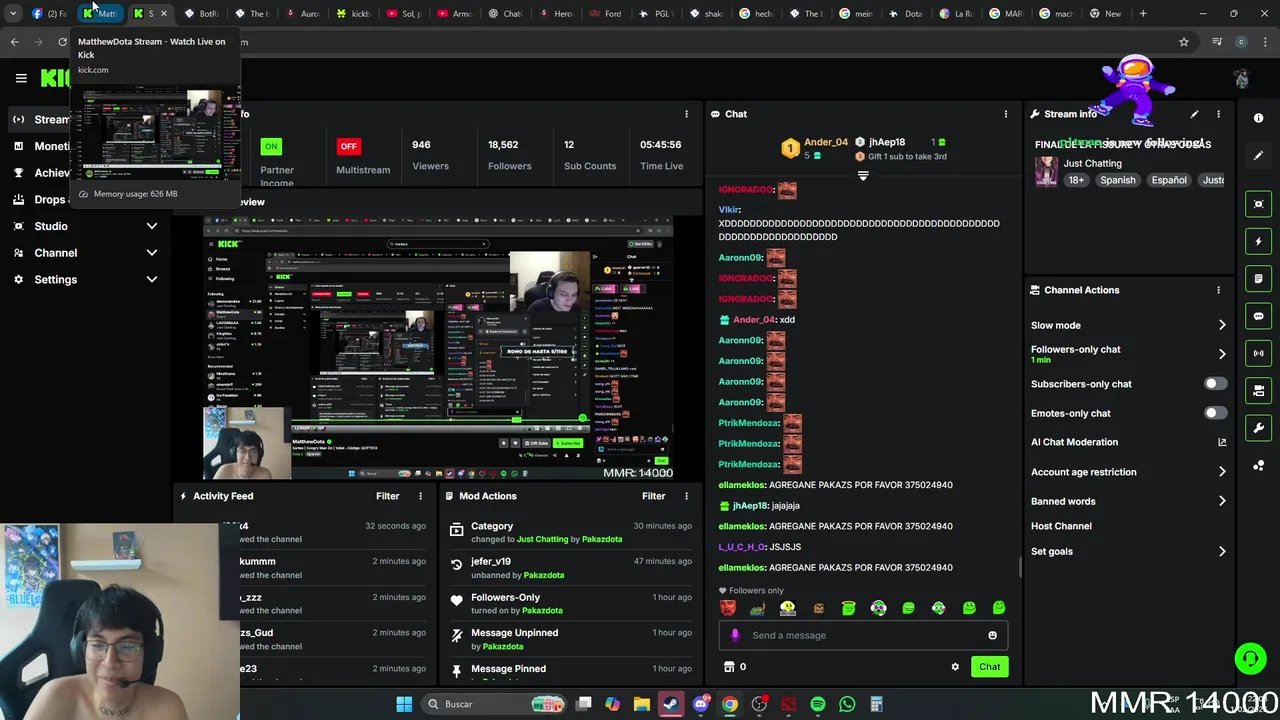1280x720 pixels.
Task: Open Account age restriction options
Action: tap(1222, 472)
